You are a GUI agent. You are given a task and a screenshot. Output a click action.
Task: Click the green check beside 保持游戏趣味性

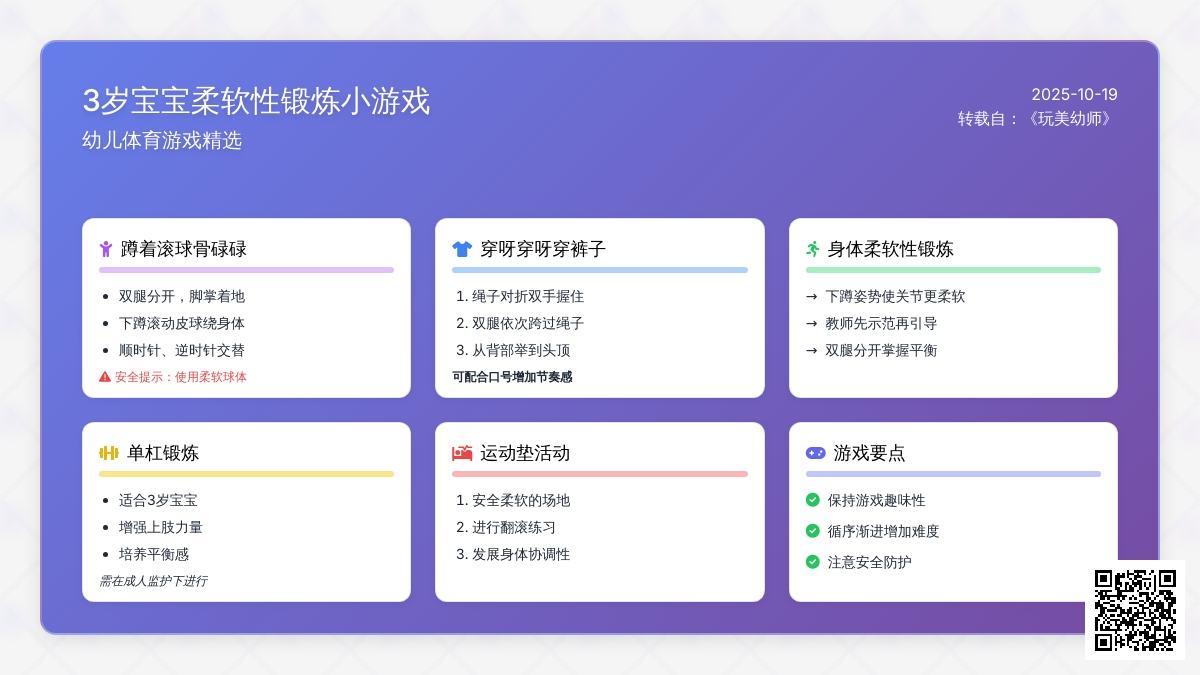(x=813, y=500)
